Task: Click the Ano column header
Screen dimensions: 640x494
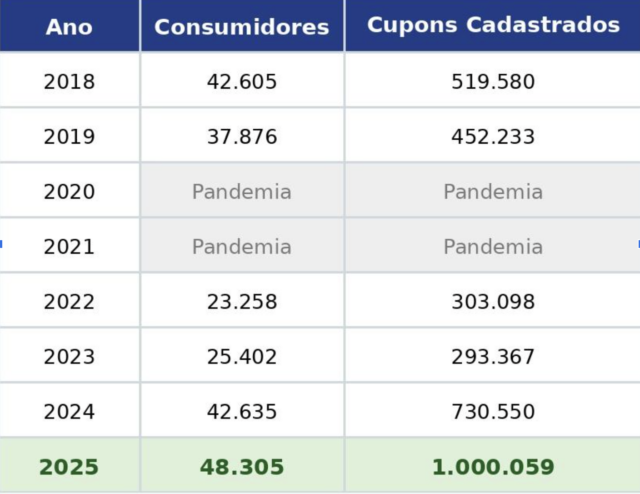Action: (x=69, y=27)
